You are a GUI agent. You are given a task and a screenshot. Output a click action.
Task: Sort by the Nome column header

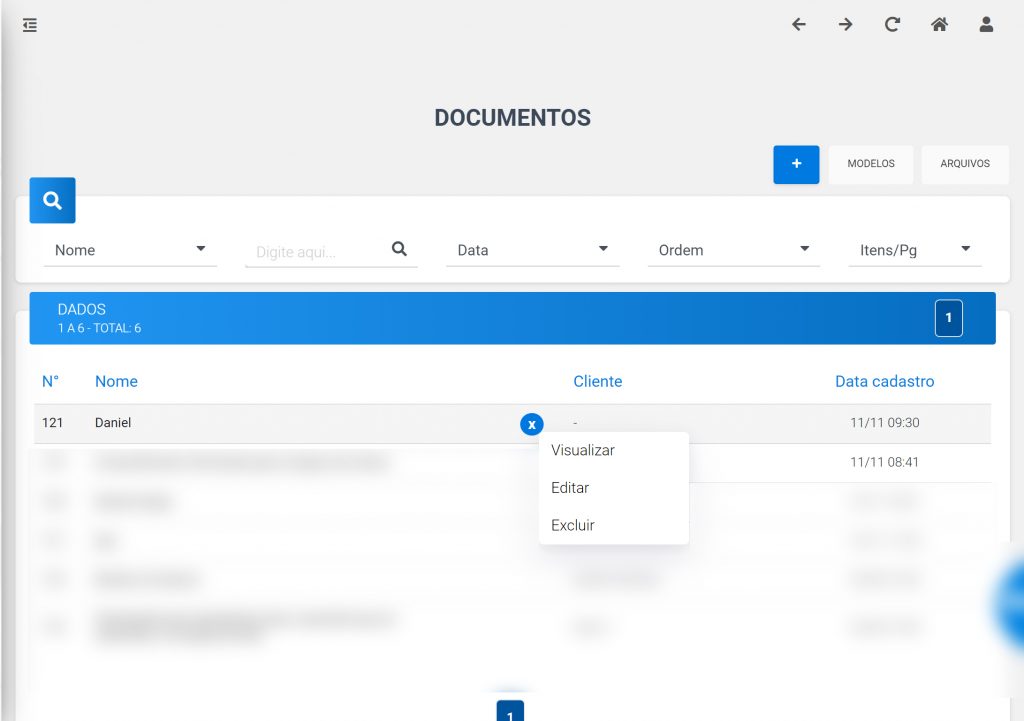[116, 381]
